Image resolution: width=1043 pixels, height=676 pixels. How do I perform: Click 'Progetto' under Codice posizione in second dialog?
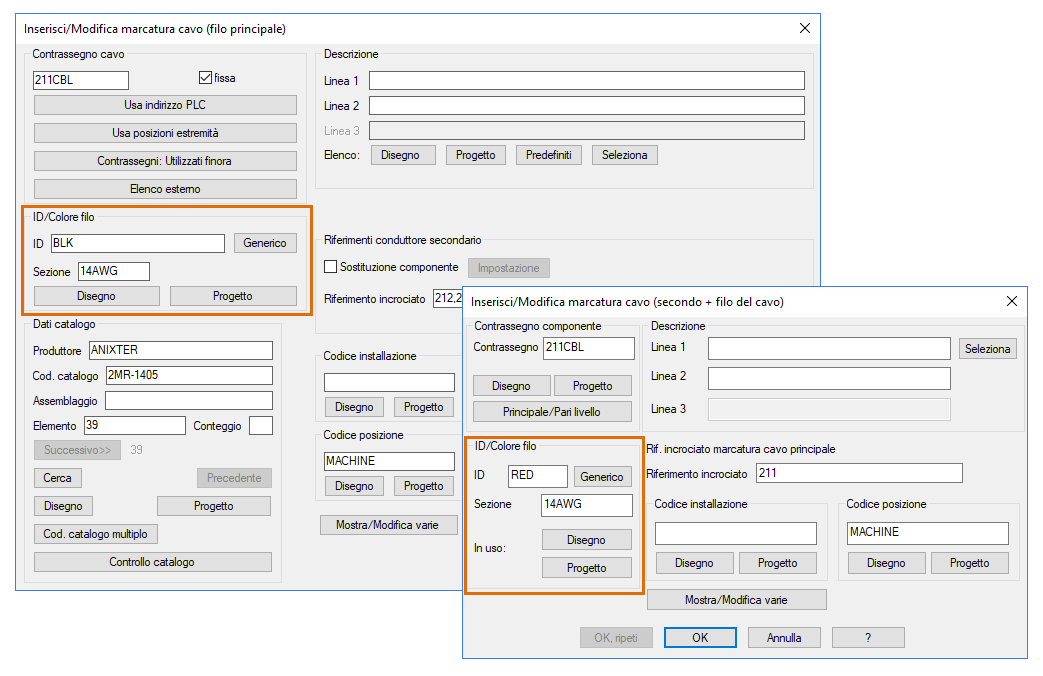pos(970,563)
